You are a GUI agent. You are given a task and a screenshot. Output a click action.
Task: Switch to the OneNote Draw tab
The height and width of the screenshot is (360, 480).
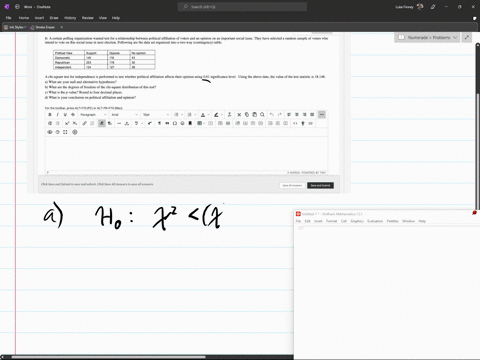[54, 18]
